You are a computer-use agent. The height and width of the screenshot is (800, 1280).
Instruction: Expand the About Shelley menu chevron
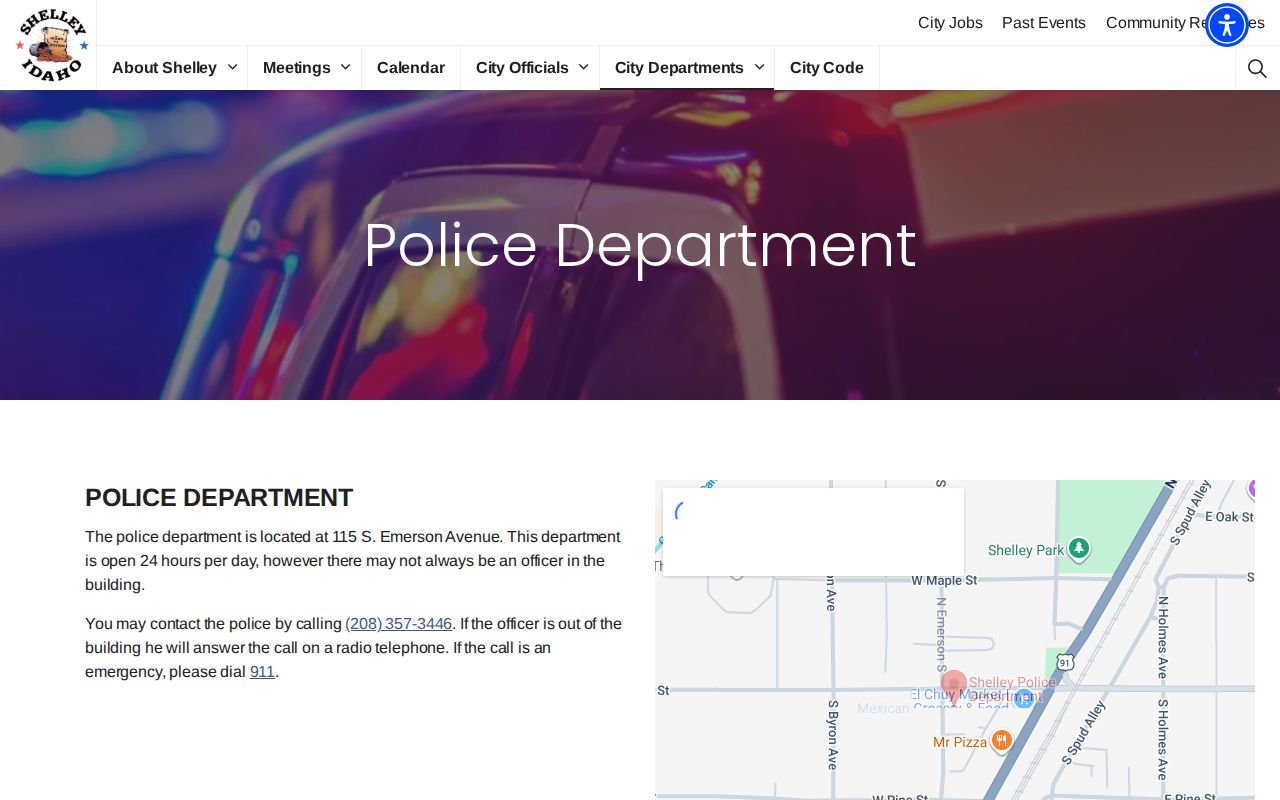tap(232, 67)
